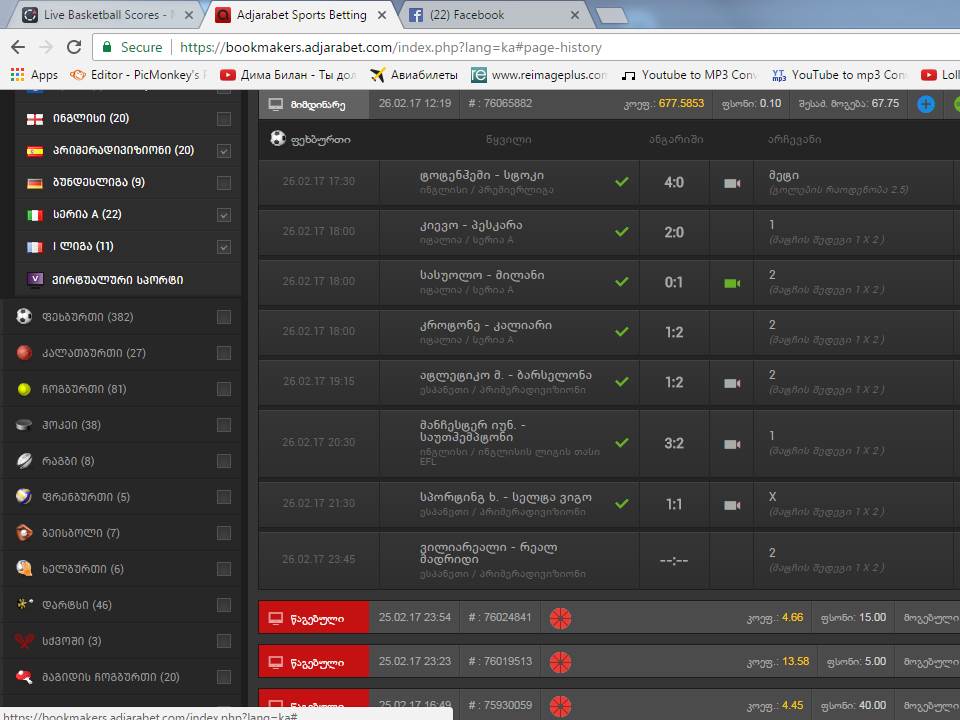960x720 pixels.
Task: Click red basketball icon on bet 75930059
Action: pyautogui.click(x=560, y=707)
